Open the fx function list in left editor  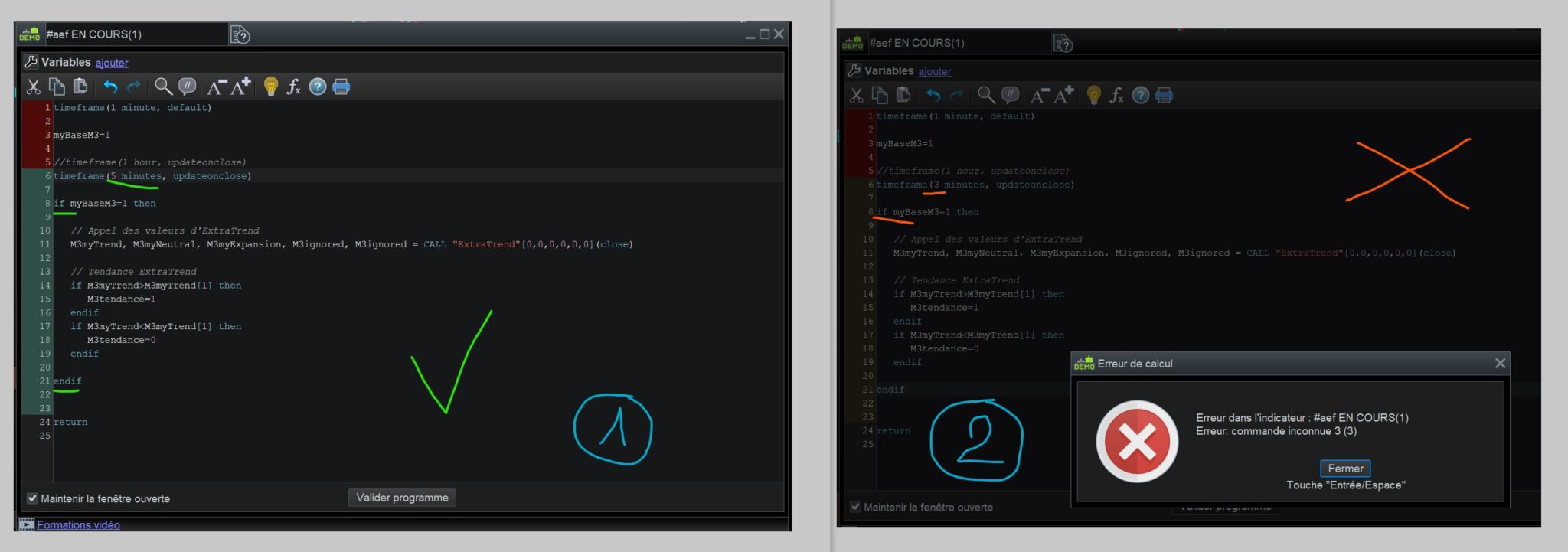(294, 87)
